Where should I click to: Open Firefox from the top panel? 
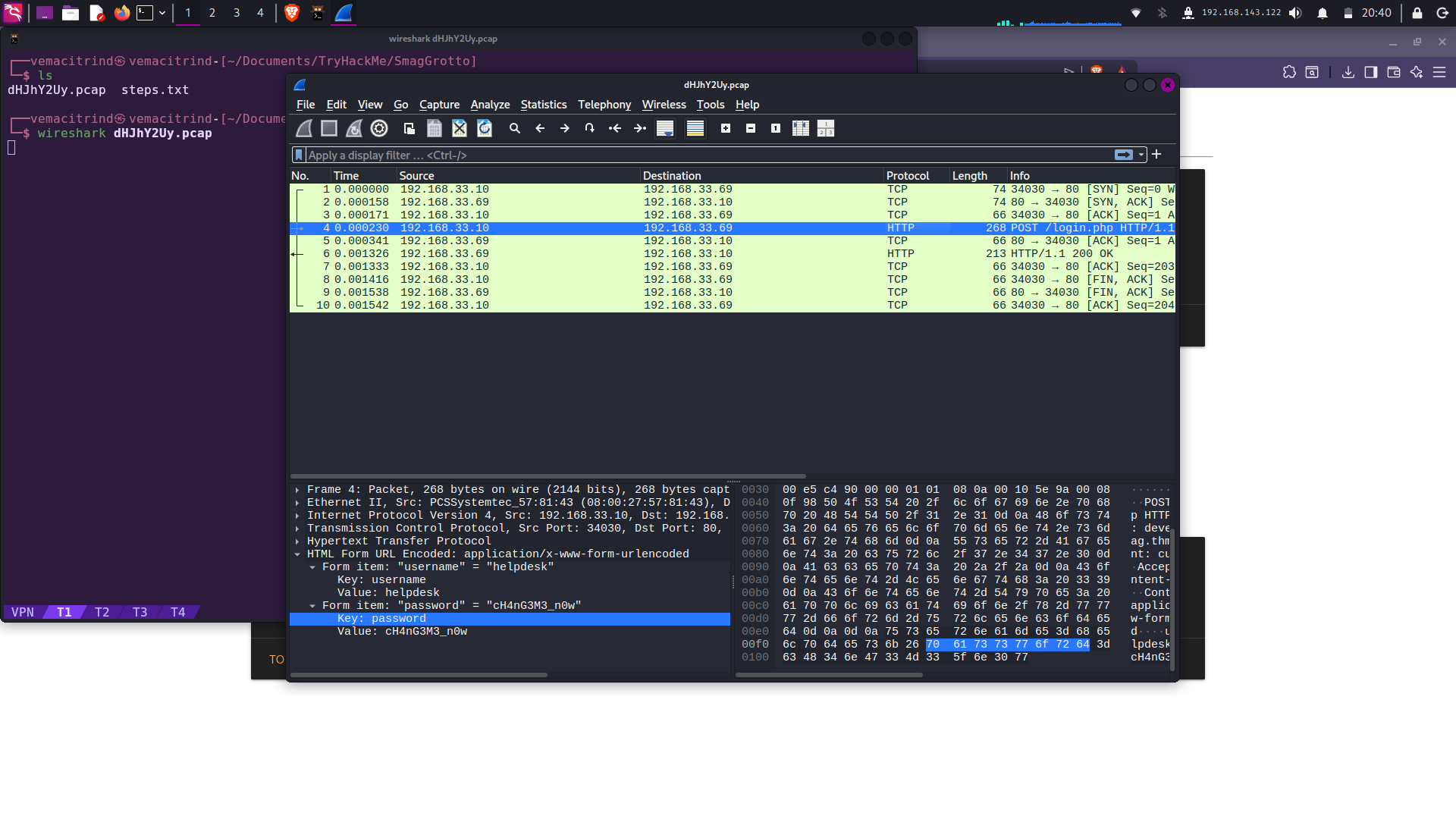tap(122, 13)
